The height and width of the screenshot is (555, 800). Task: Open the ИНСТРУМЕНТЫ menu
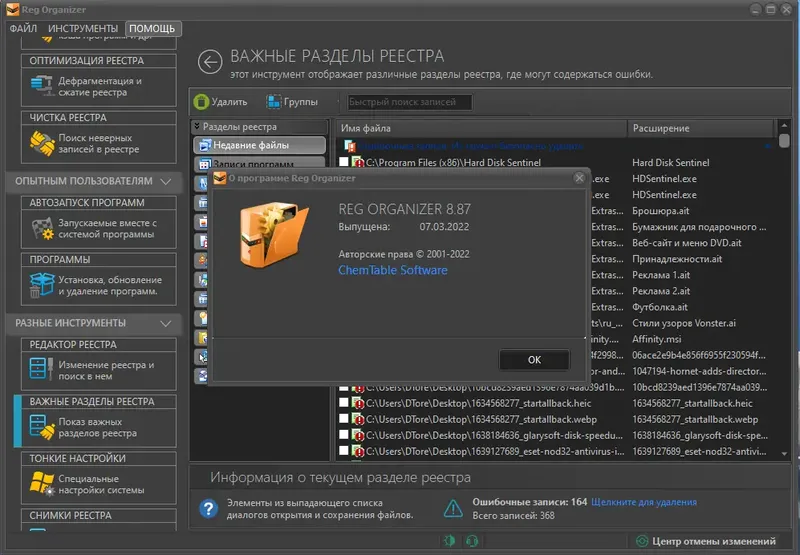point(83,29)
